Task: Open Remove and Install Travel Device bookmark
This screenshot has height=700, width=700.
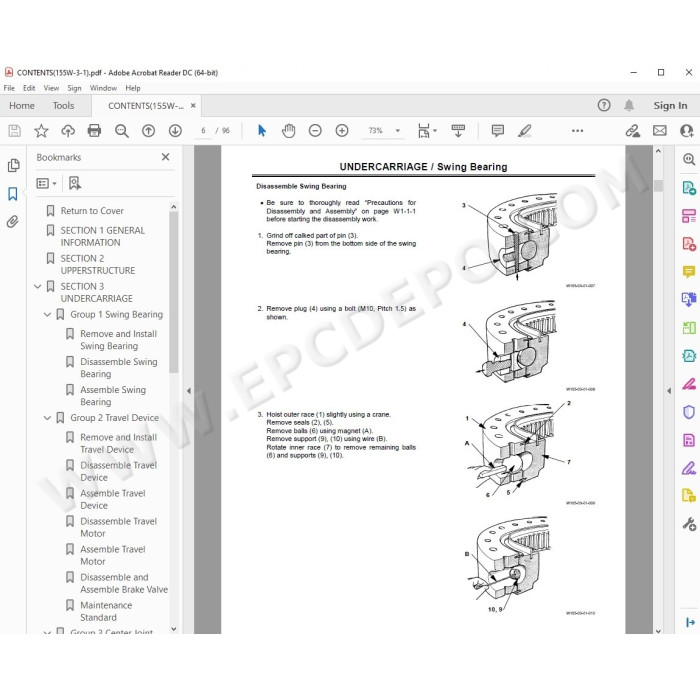Action: 118,443
